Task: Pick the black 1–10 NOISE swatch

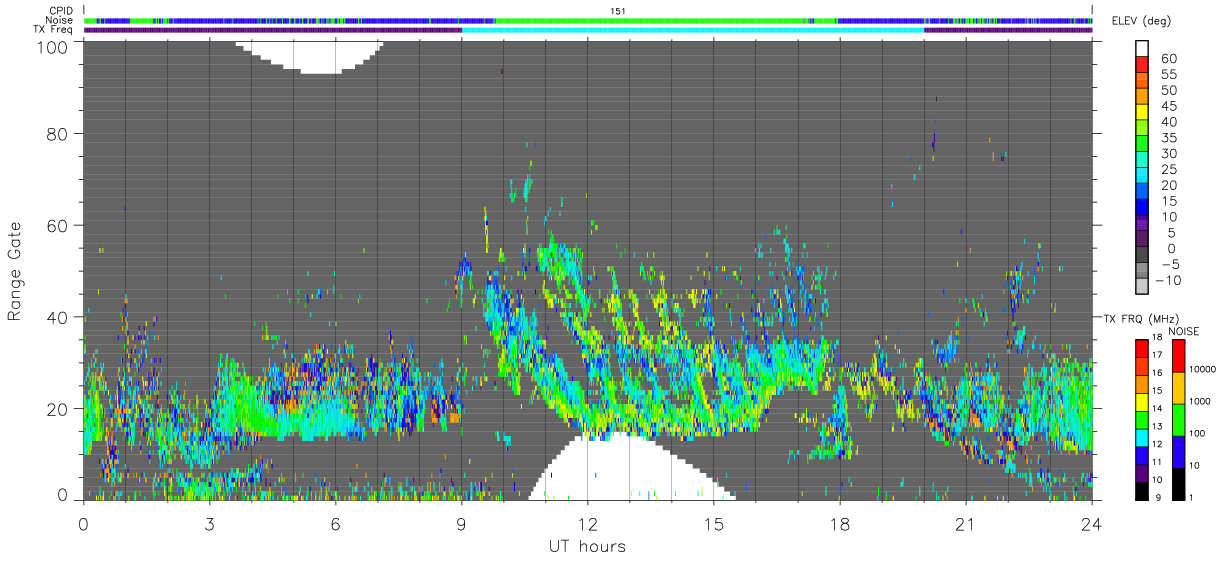Action: pos(1177,483)
